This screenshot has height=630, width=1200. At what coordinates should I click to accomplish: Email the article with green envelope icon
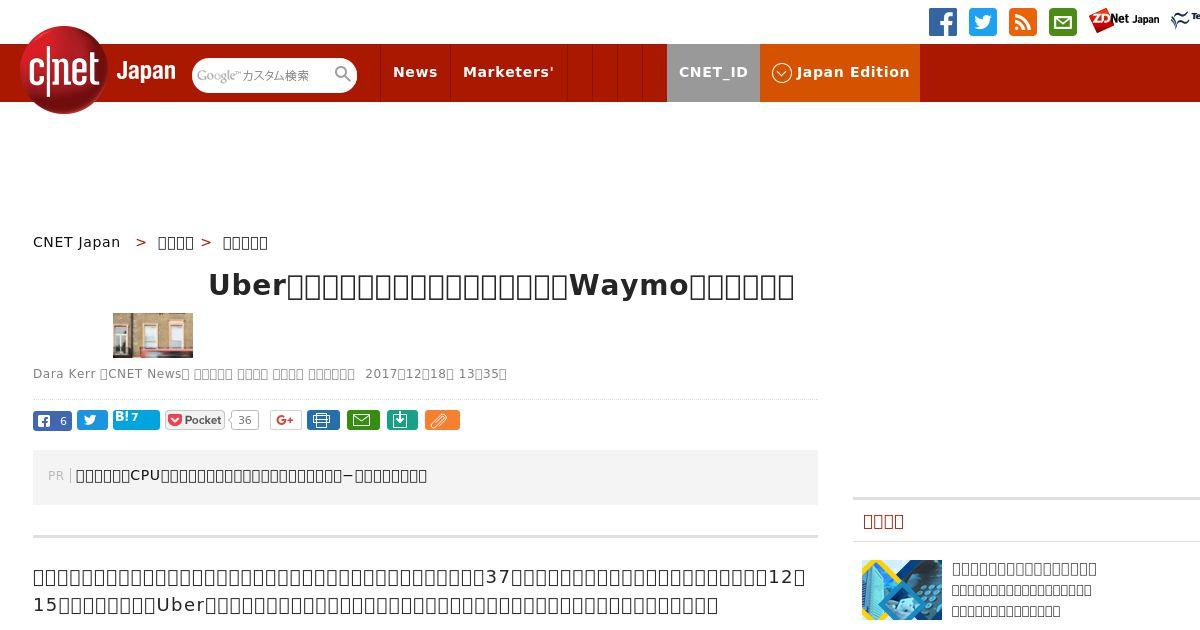click(x=363, y=420)
